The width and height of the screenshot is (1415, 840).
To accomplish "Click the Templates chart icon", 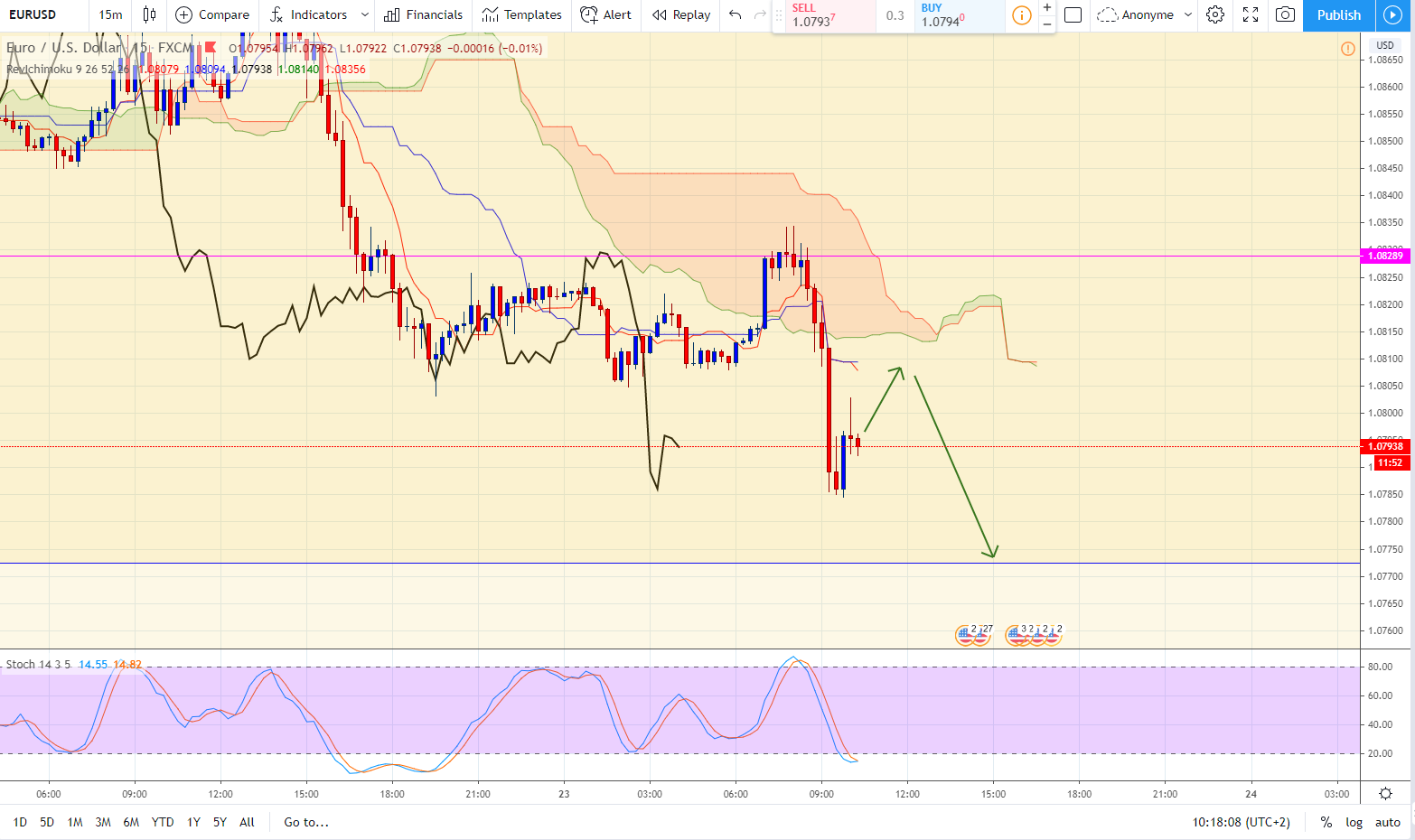I will pyautogui.click(x=490, y=14).
